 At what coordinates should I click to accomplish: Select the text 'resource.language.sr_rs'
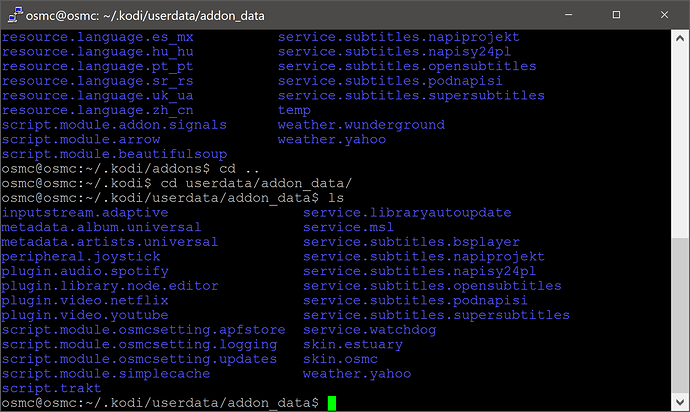tap(97, 81)
